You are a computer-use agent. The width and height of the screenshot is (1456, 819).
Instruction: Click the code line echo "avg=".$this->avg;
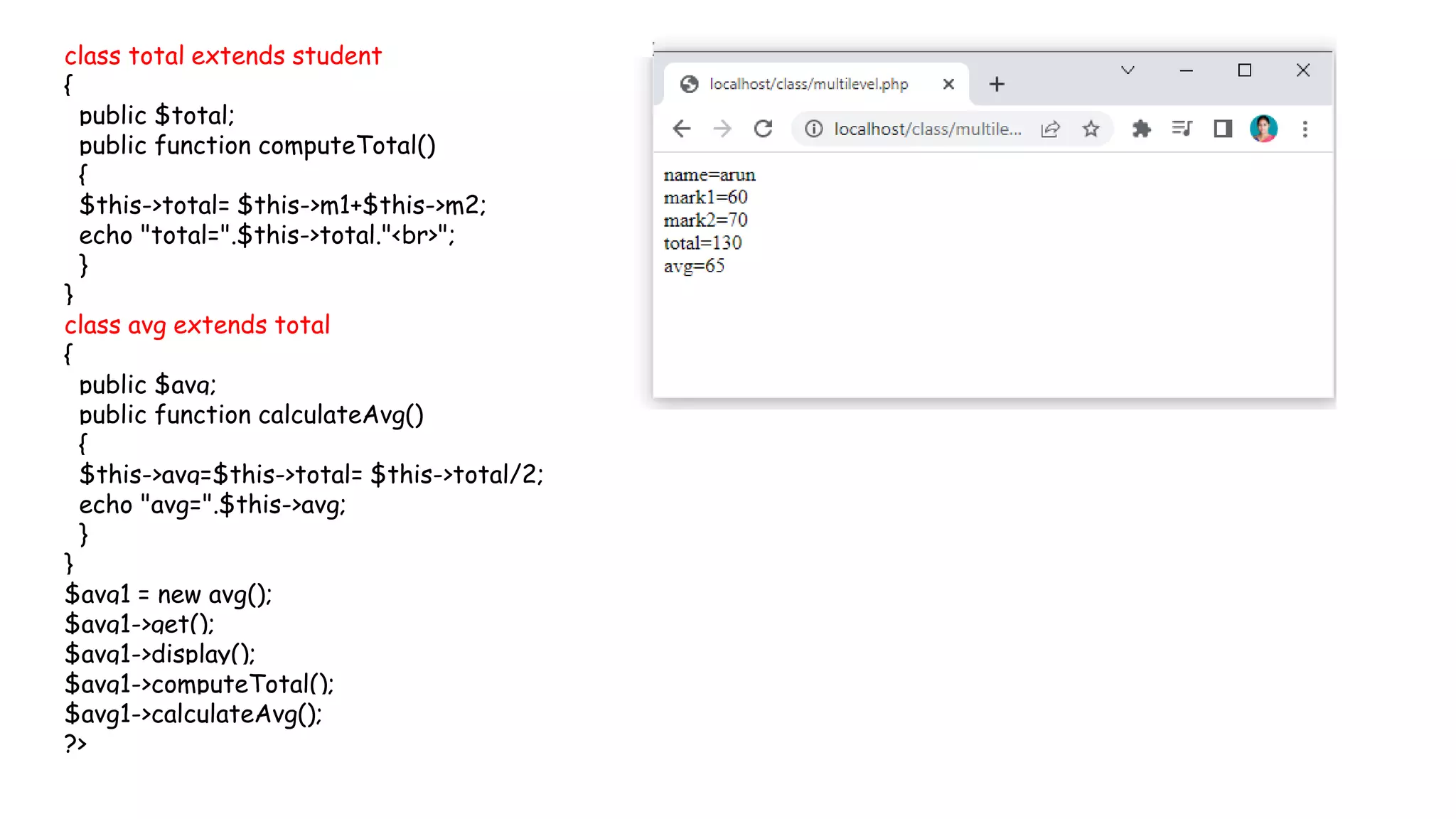(x=213, y=505)
